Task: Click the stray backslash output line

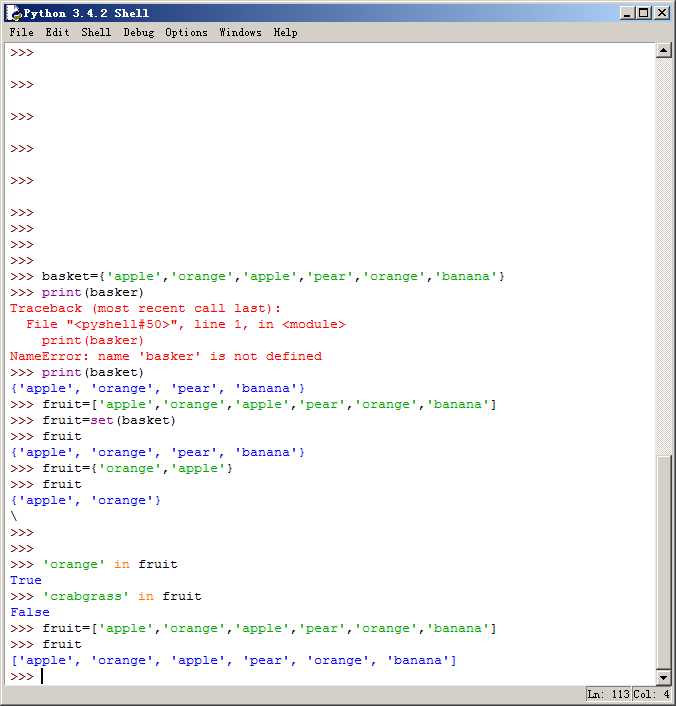Action: [14, 516]
